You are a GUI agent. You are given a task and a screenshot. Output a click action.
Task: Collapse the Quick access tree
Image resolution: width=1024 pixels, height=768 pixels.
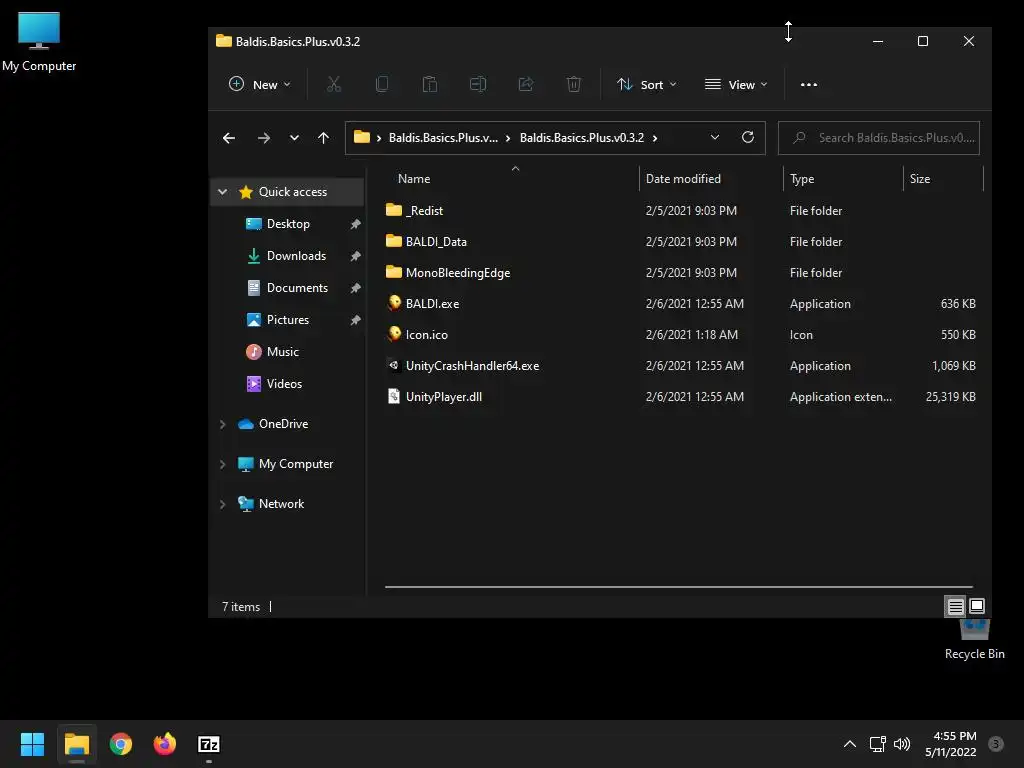(223, 192)
